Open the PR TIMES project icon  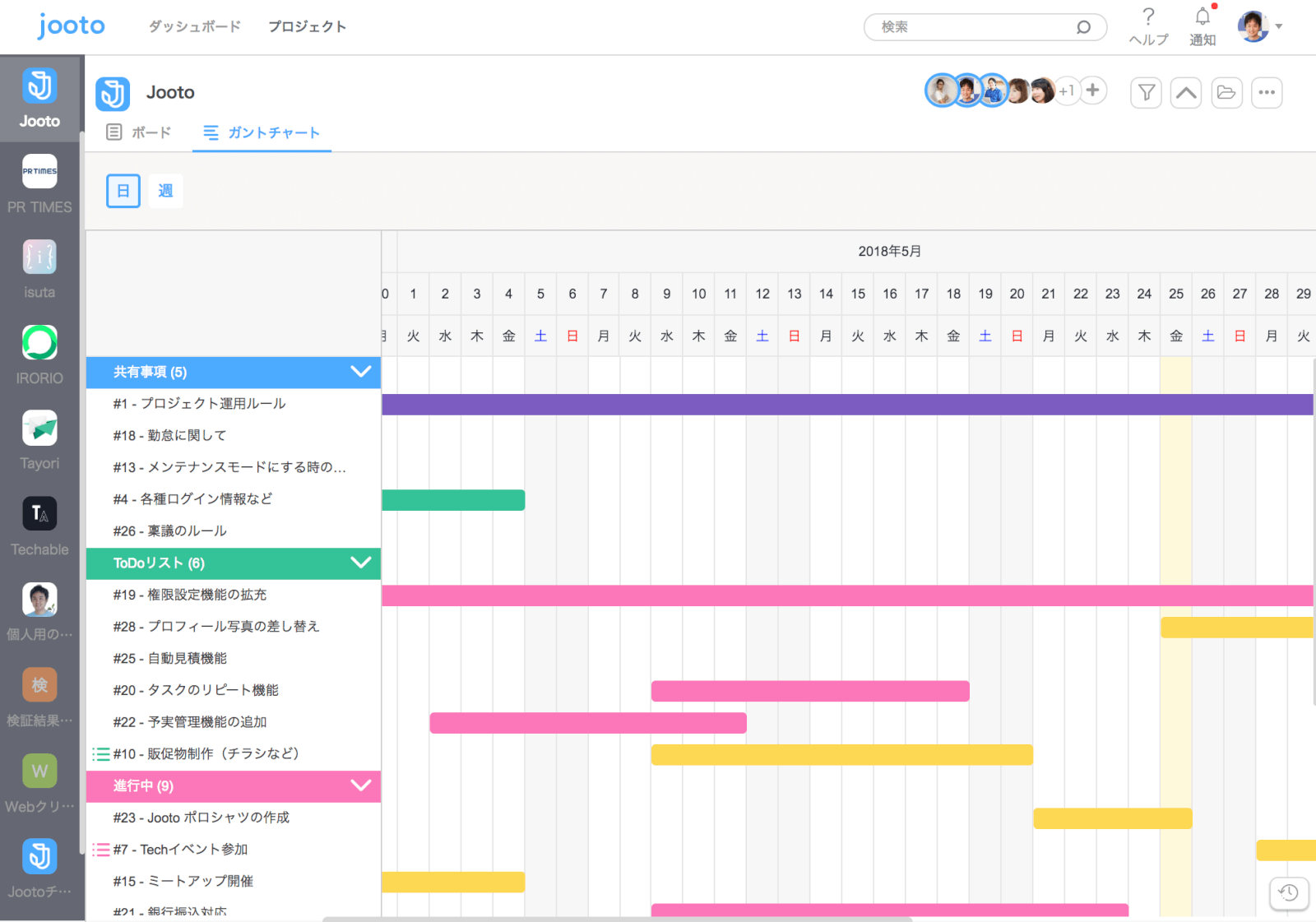pos(39,171)
